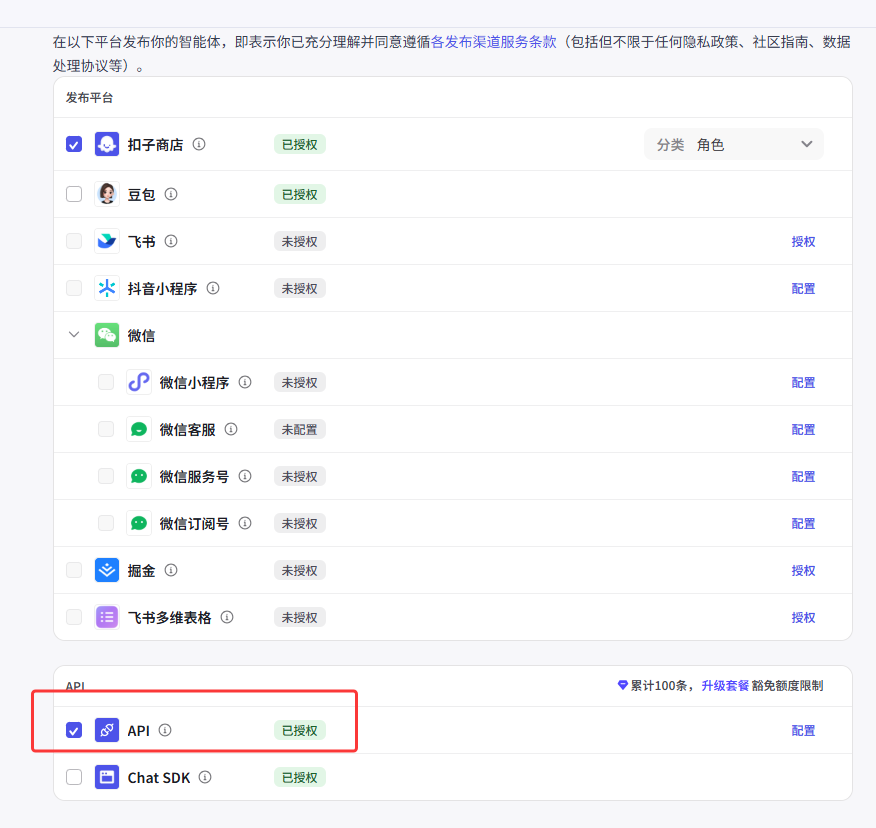Screen dimensions: 876x828
Task: Click the 飞书 logo icon
Action: (107, 241)
